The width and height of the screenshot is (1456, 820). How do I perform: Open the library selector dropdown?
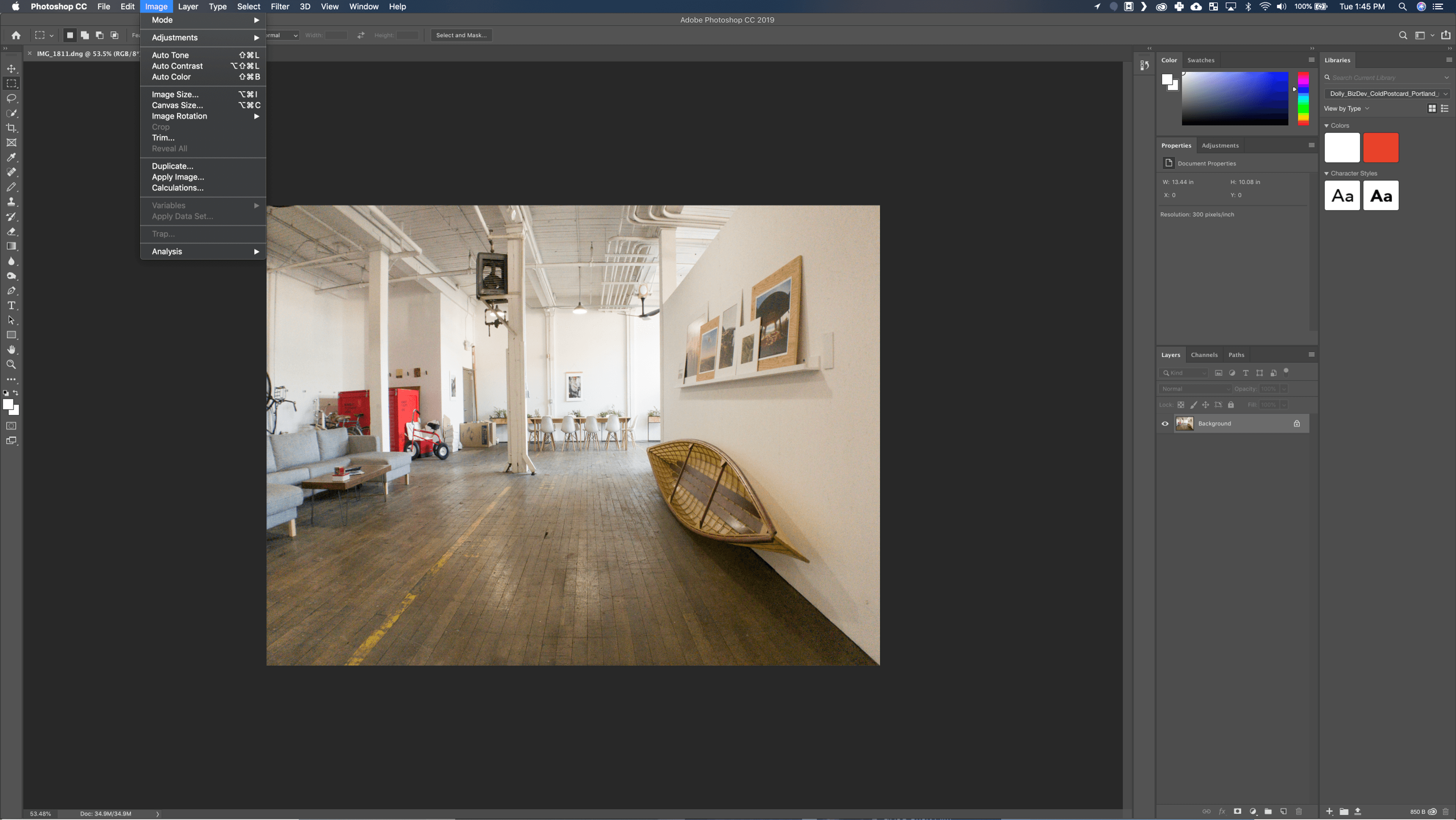pyautogui.click(x=1388, y=94)
